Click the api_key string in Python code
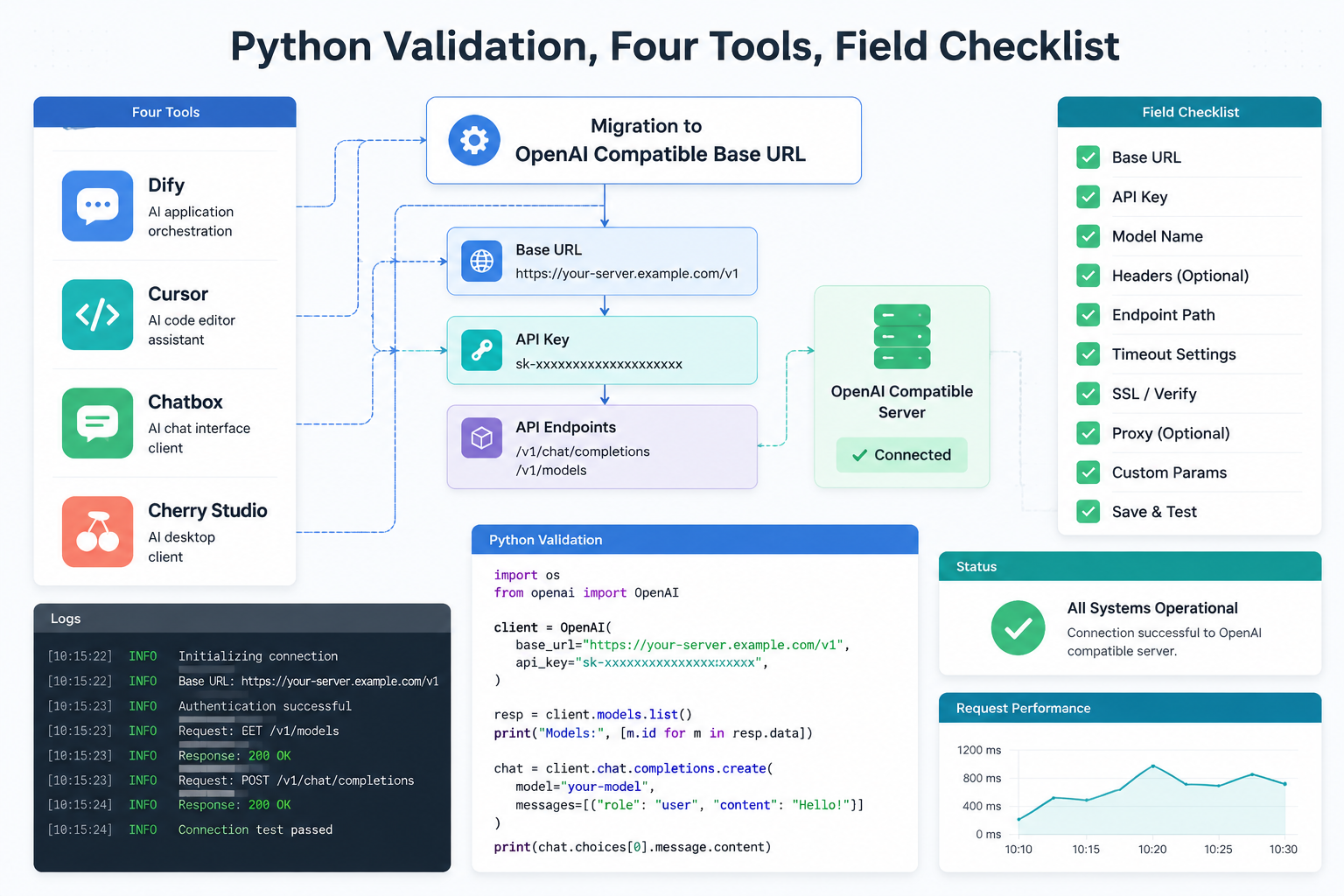 tap(669, 662)
